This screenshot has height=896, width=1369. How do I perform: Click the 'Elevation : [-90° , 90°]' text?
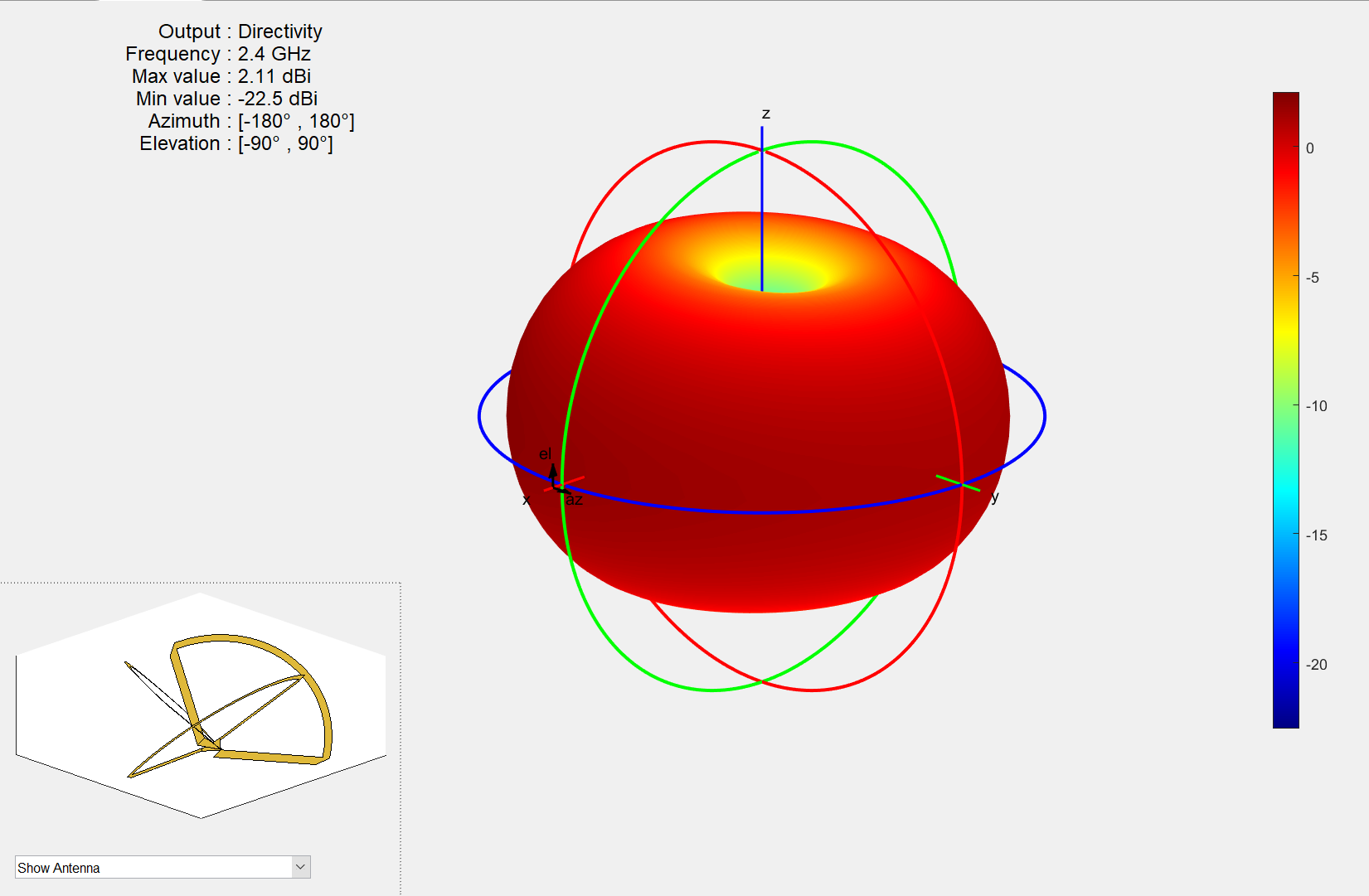pos(236,143)
